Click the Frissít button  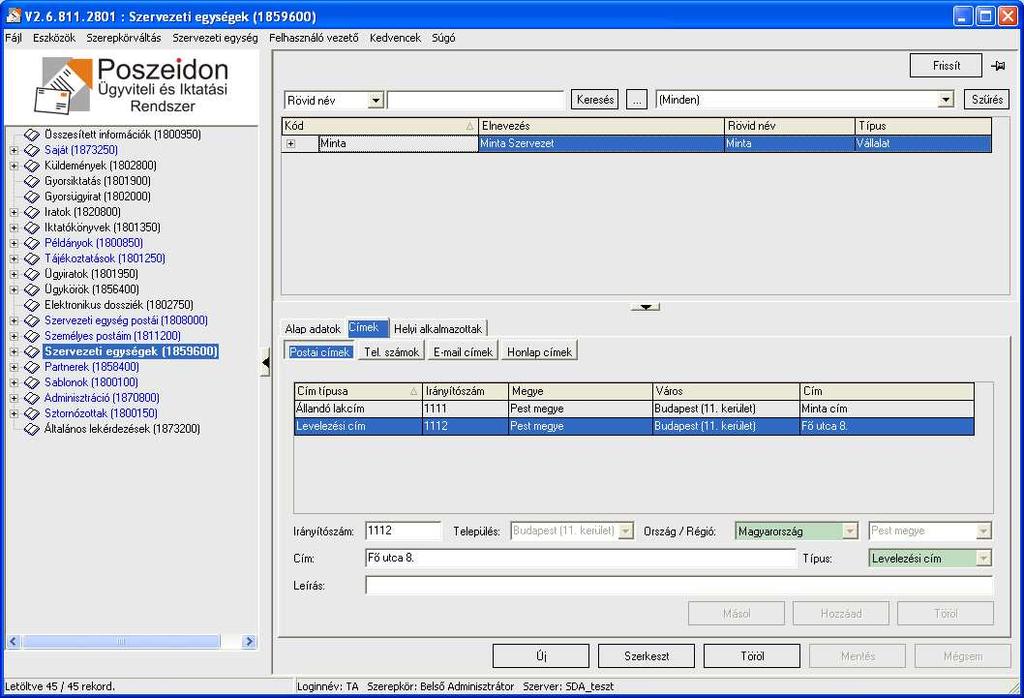946,65
